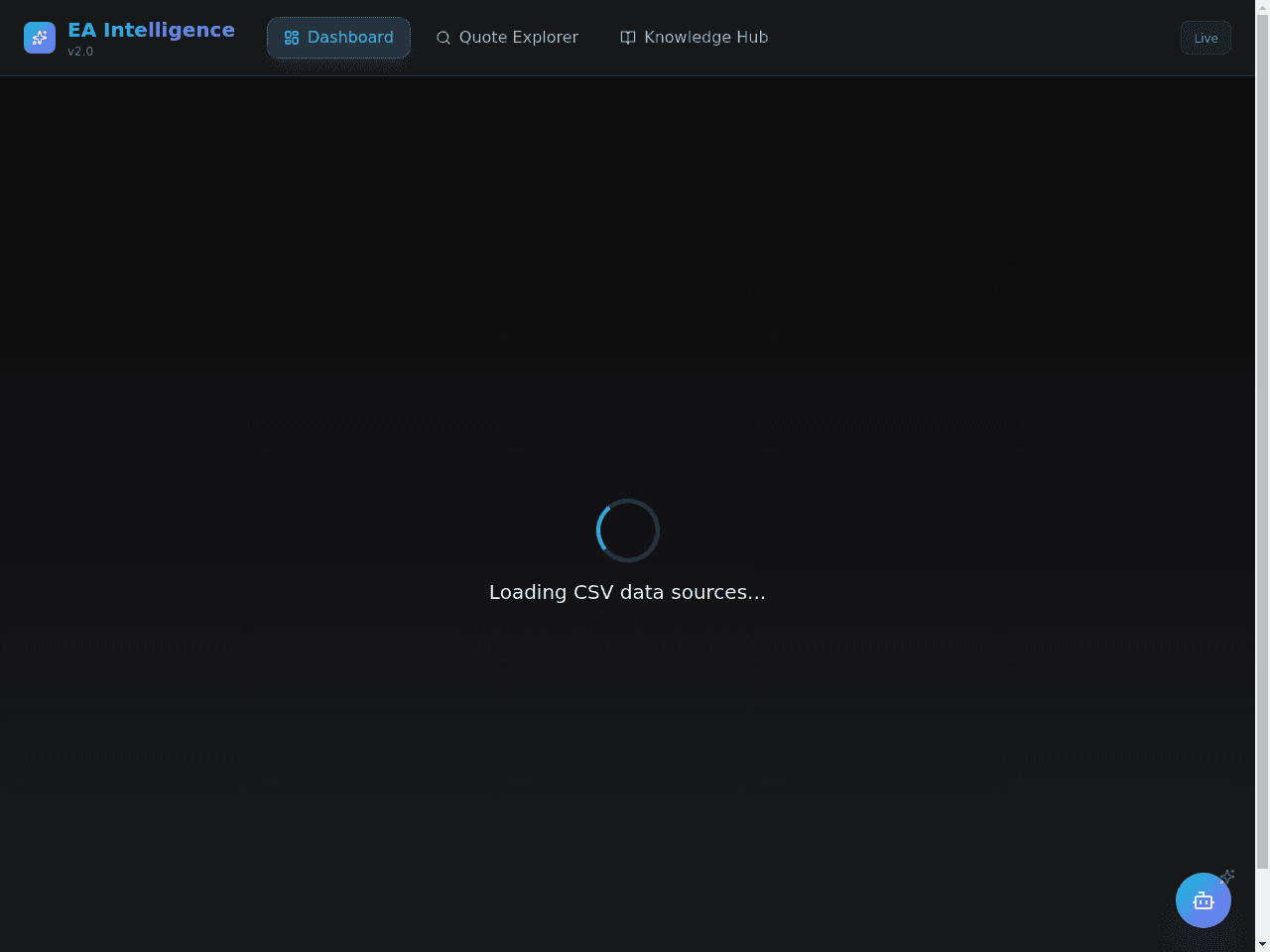Click the magnifier icon beside Quote Explorer
This screenshot has height=952, width=1270.
coord(444,38)
